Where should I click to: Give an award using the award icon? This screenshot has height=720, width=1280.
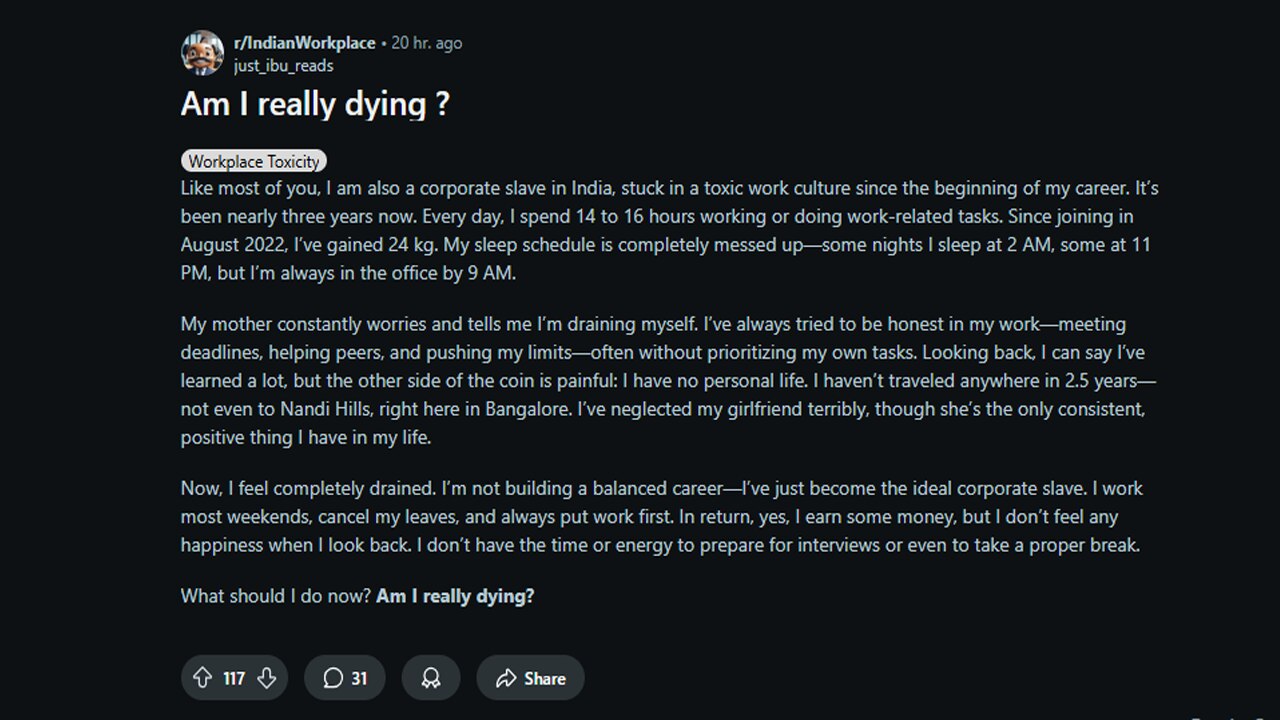tap(431, 678)
